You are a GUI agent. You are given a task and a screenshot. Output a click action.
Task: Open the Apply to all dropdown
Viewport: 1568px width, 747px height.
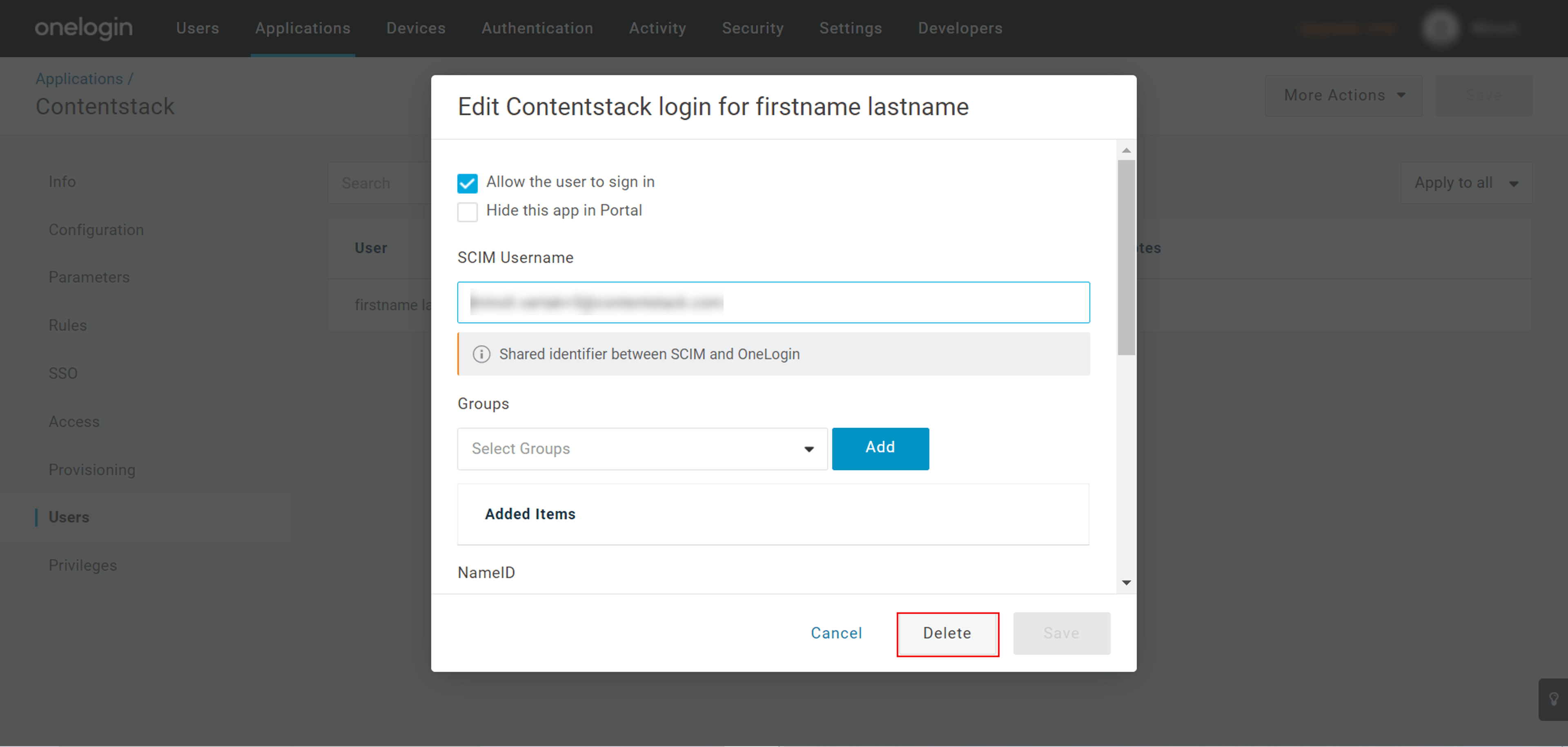pyautogui.click(x=1466, y=182)
